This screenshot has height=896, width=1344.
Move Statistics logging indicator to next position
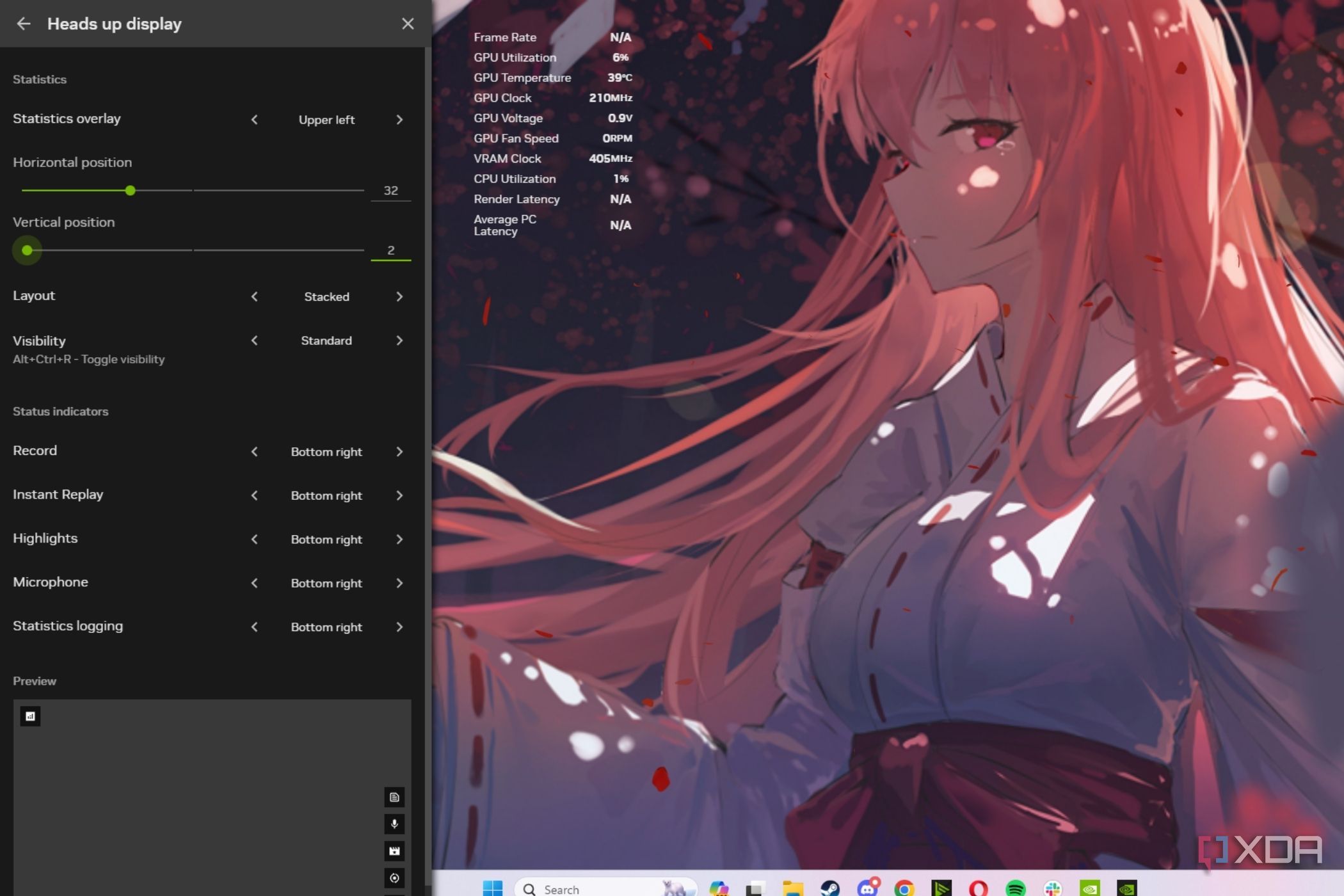pos(399,627)
